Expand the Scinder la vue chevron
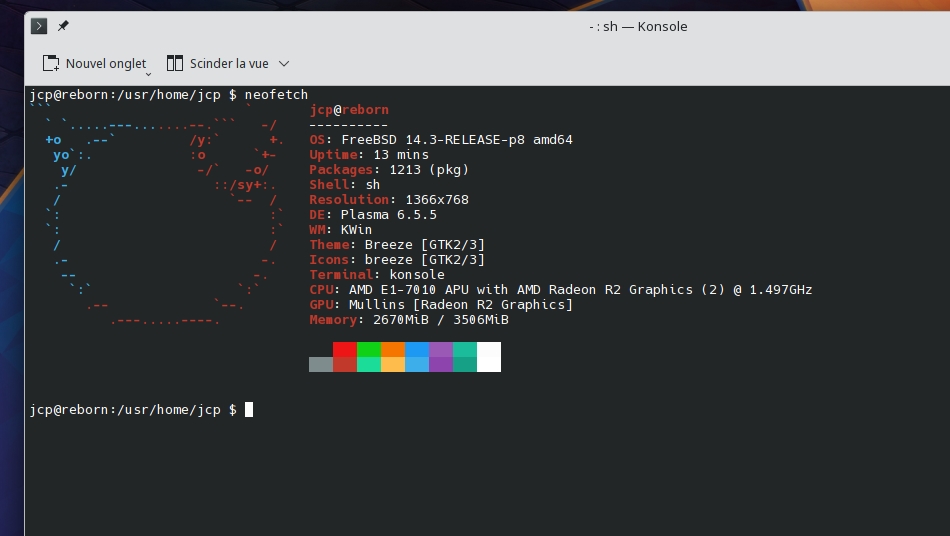 click(x=284, y=64)
